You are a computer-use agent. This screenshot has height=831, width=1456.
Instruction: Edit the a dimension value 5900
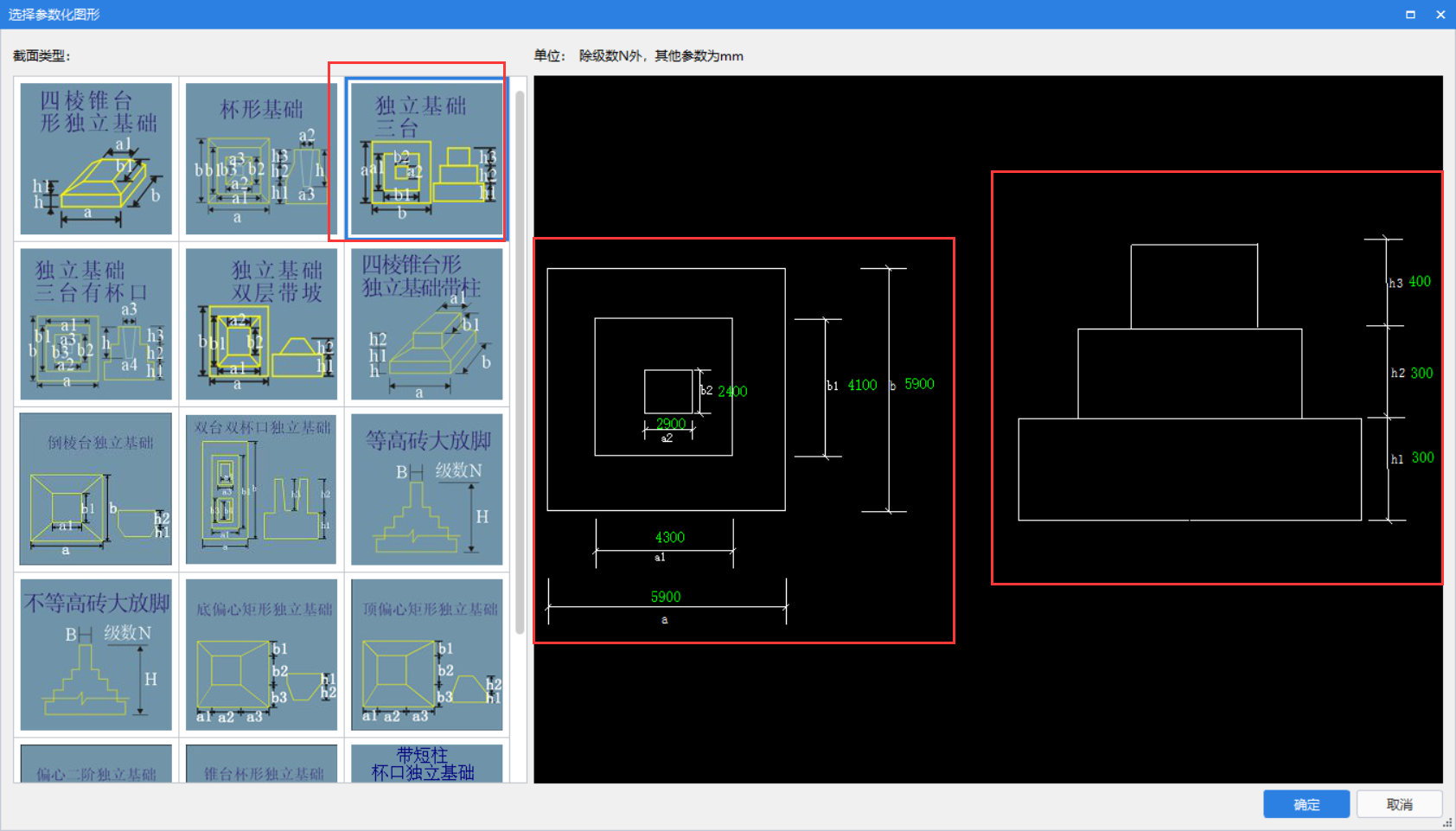point(666,597)
